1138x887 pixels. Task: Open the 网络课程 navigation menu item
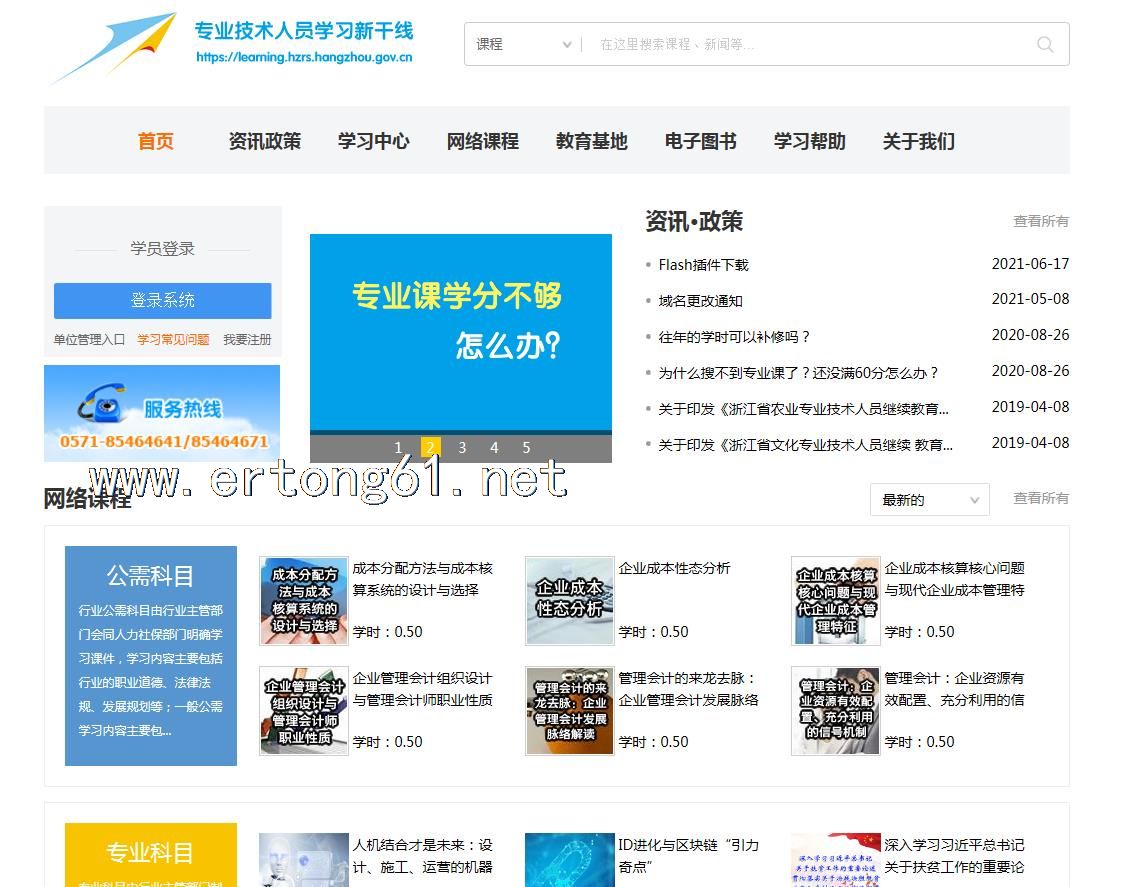point(482,141)
